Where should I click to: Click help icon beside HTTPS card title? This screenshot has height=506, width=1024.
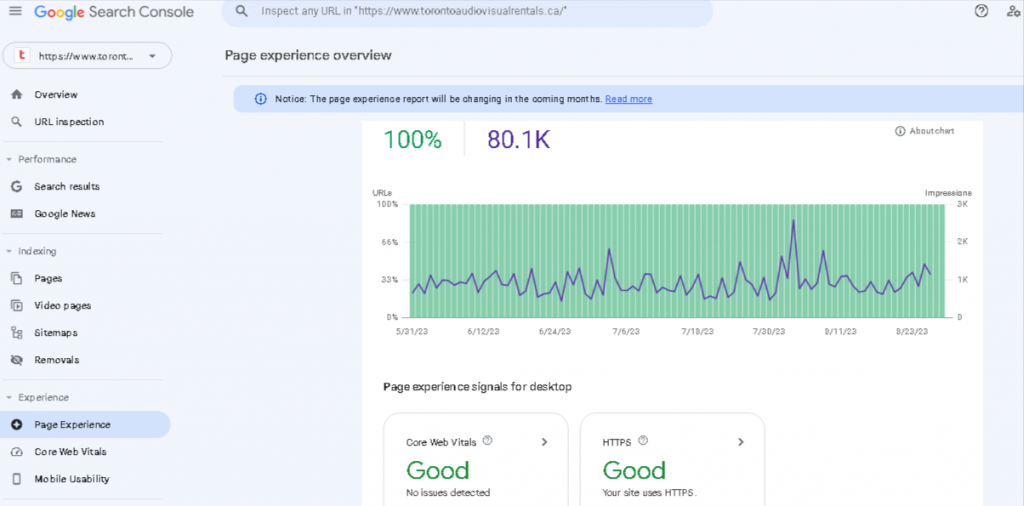643,441
